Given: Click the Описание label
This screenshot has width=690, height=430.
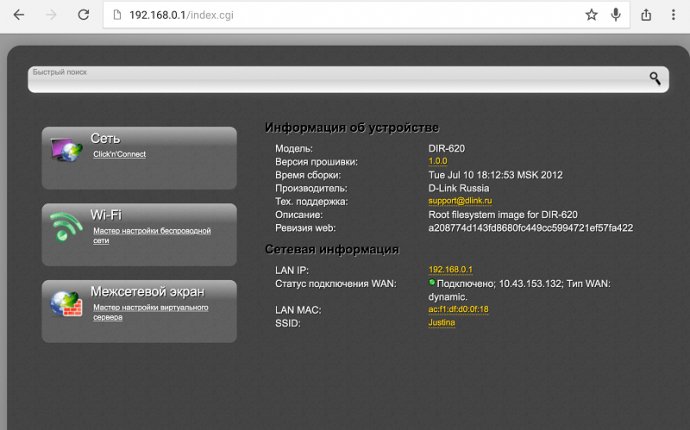Looking at the screenshot, I should [299, 214].
